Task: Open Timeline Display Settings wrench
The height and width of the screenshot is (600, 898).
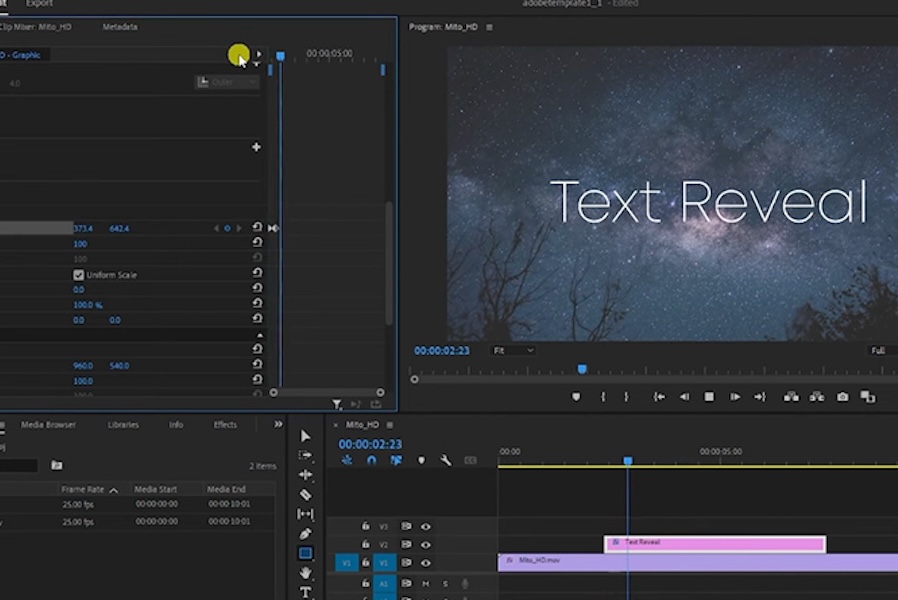Action: pyautogui.click(x=446, y=460)
